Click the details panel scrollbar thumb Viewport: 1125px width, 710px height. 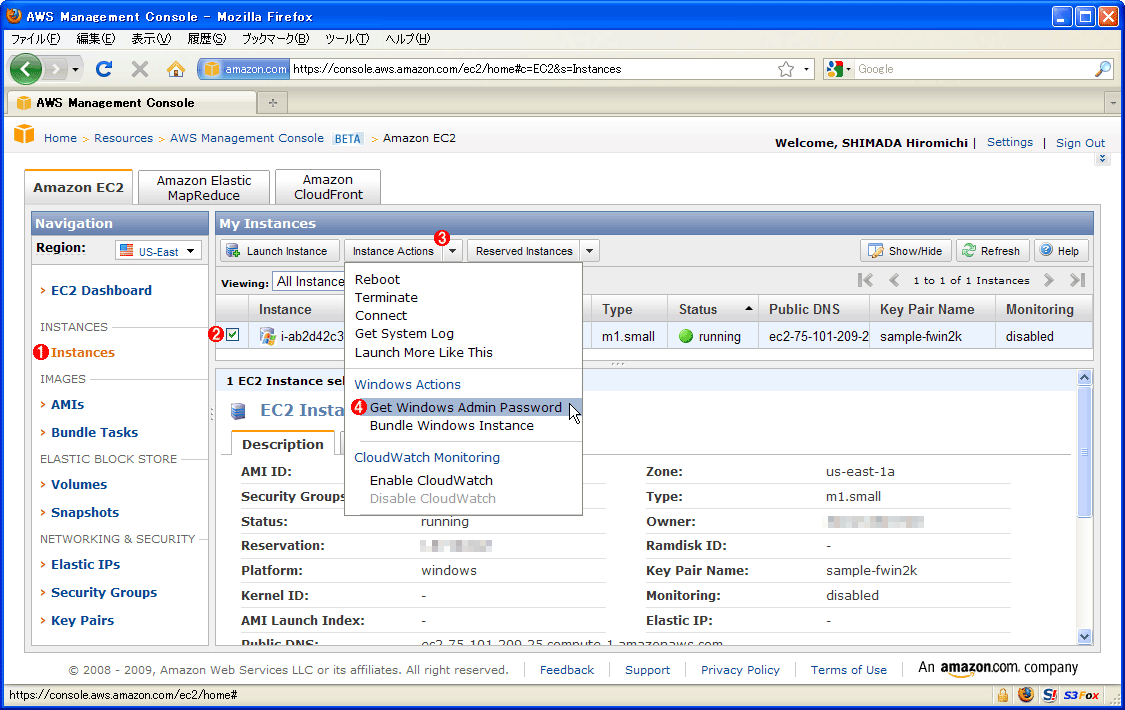1084,452
